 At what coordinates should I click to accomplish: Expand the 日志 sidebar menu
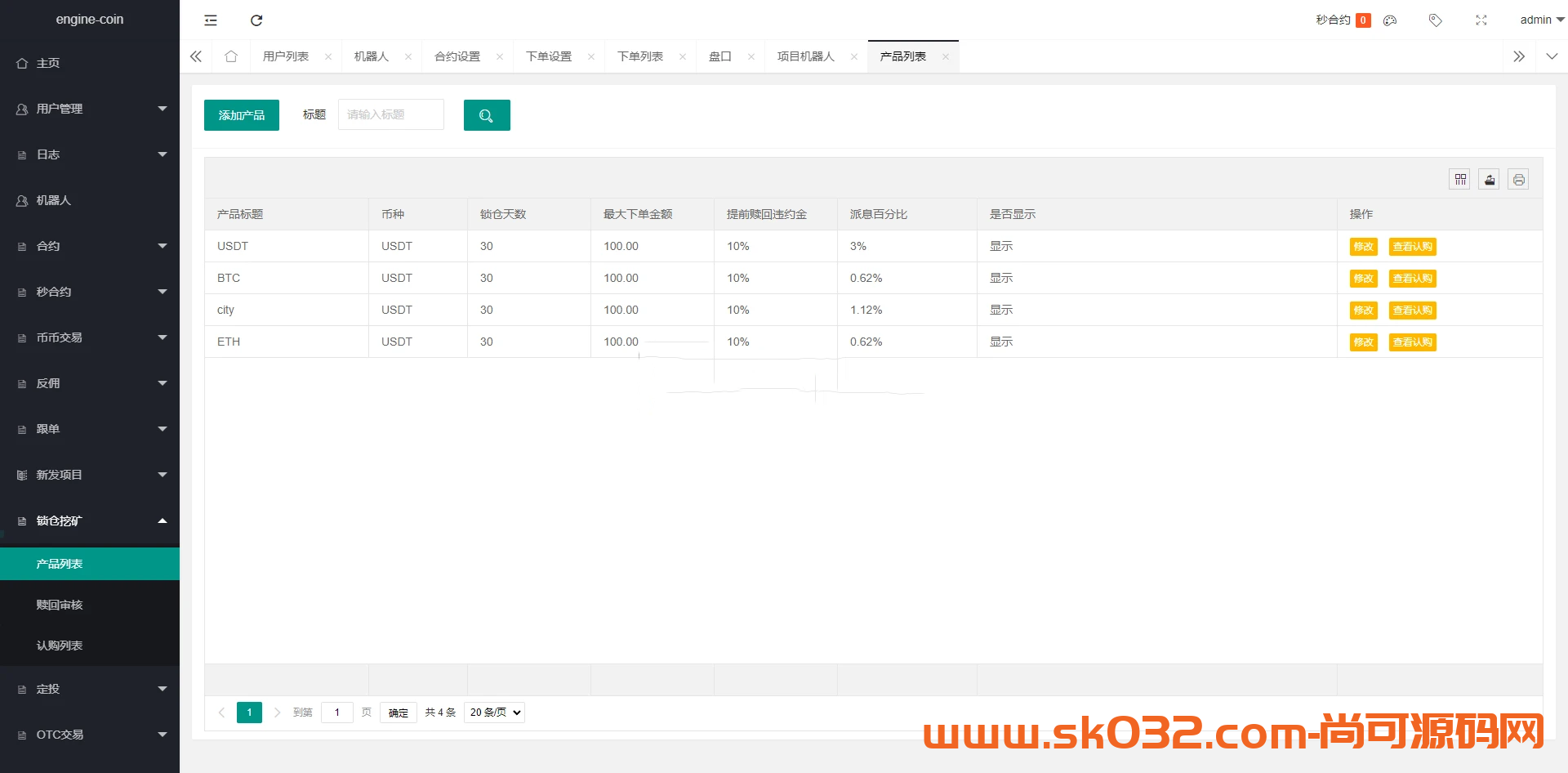(x=90, y=154)
